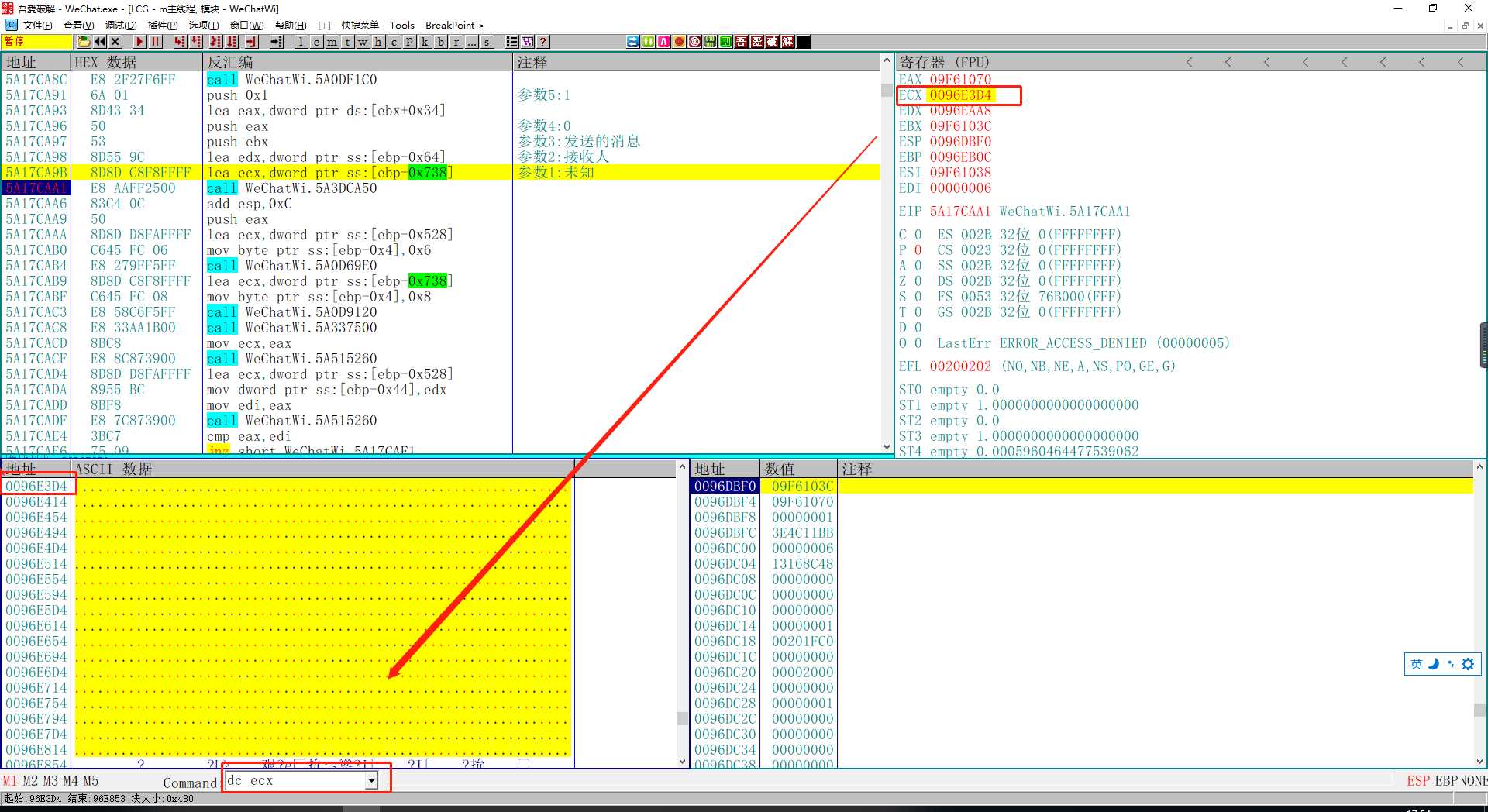
Task: Click the Go To Address arrow icon
Action: point(276,42)
